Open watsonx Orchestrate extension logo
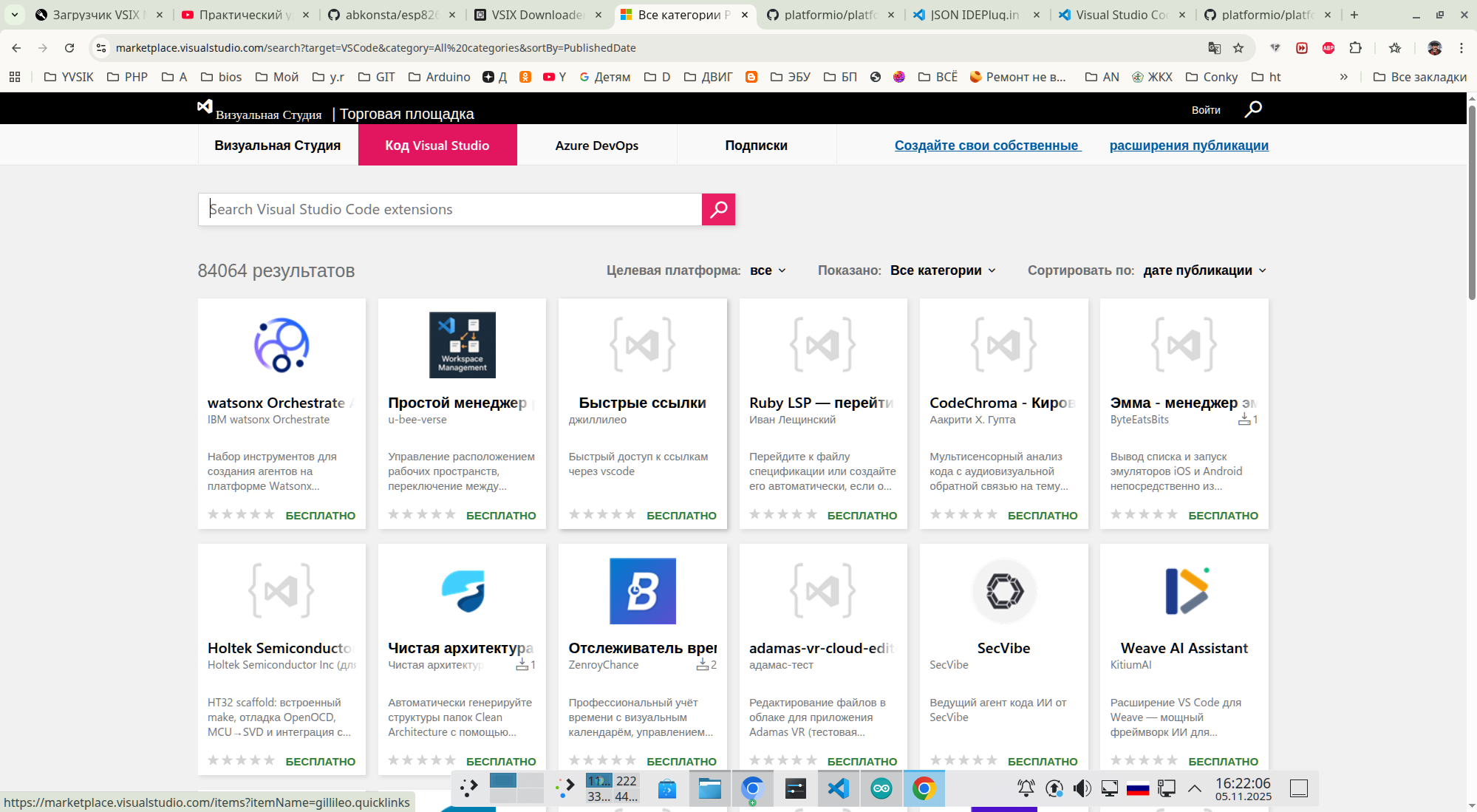The width and height of the screenshot is (1477, 812). coord(282,345)
